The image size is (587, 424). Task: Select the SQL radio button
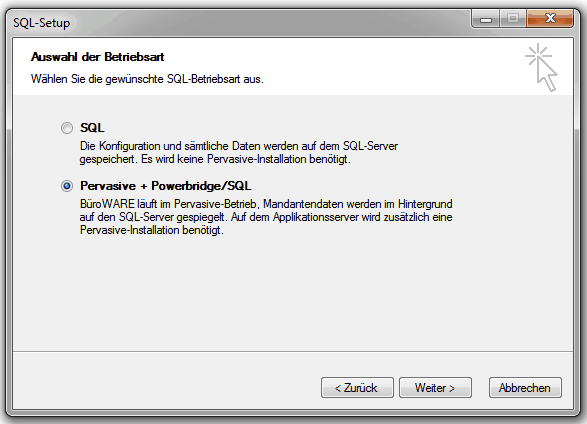pos(67,128)
